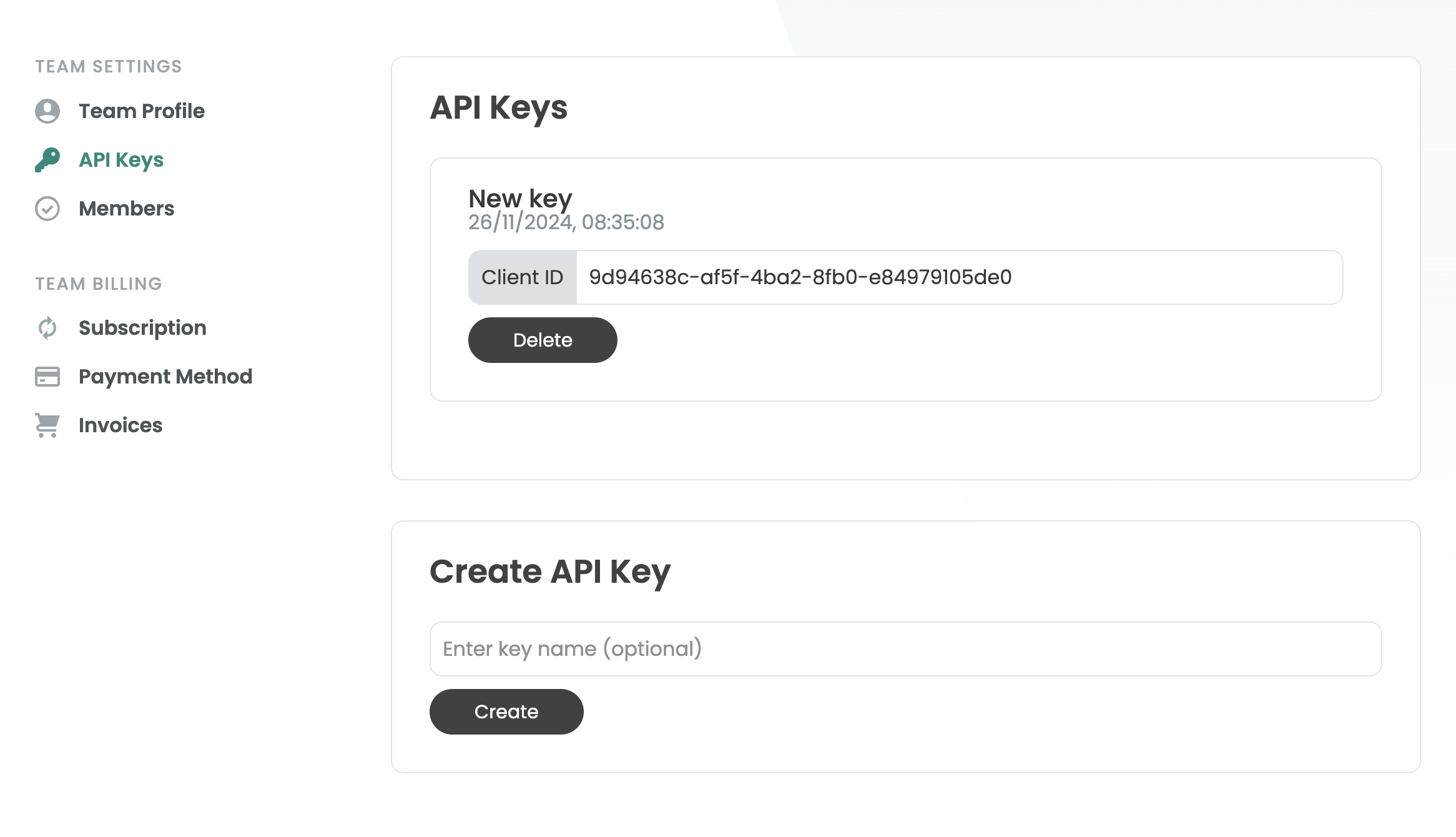The height and width of the screenshot is (837, 1456).
Task: Go to the Members section
Action: (x=126, y=209)
